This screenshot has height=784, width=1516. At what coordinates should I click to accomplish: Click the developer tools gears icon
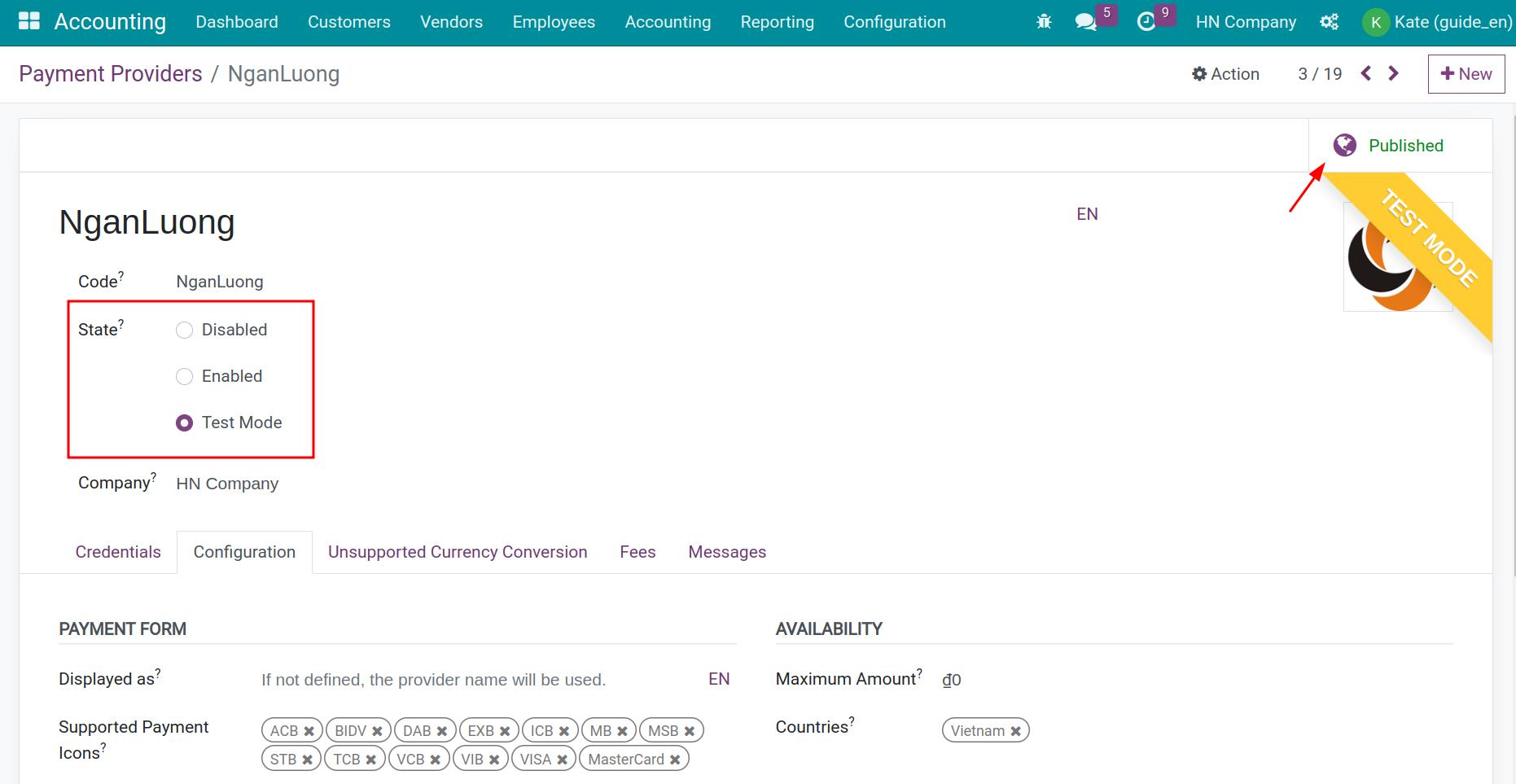point(1330,22)
